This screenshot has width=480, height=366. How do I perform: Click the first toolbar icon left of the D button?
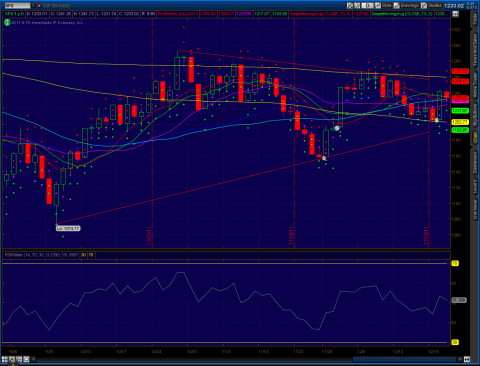coord(350,5)
